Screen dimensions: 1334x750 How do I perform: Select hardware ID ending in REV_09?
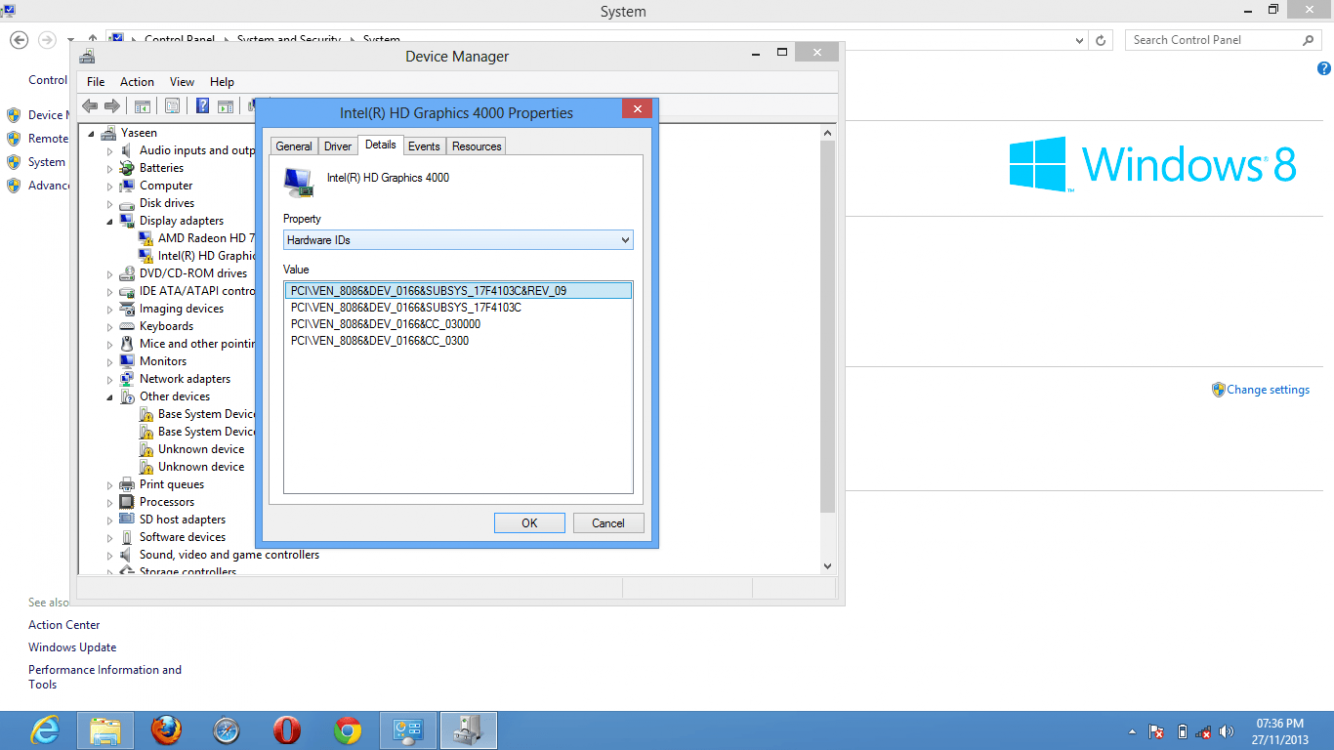(458, 291)
